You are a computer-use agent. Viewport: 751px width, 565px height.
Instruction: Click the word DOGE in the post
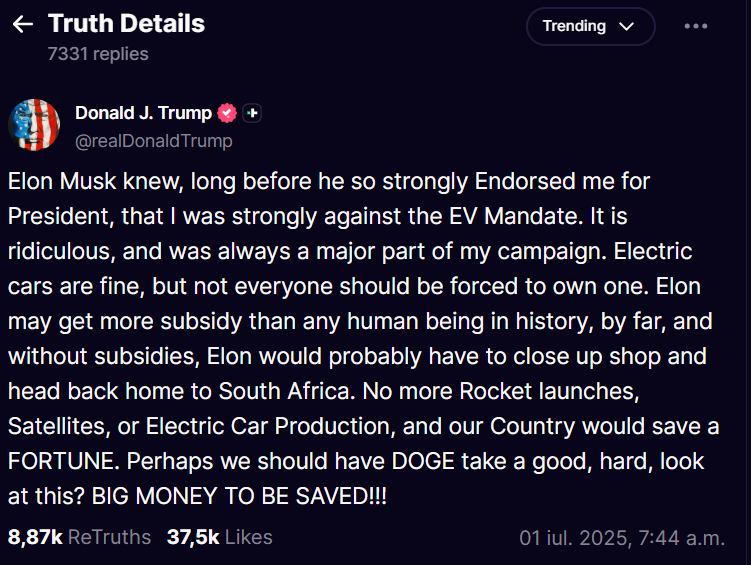[x=423, y=461]
